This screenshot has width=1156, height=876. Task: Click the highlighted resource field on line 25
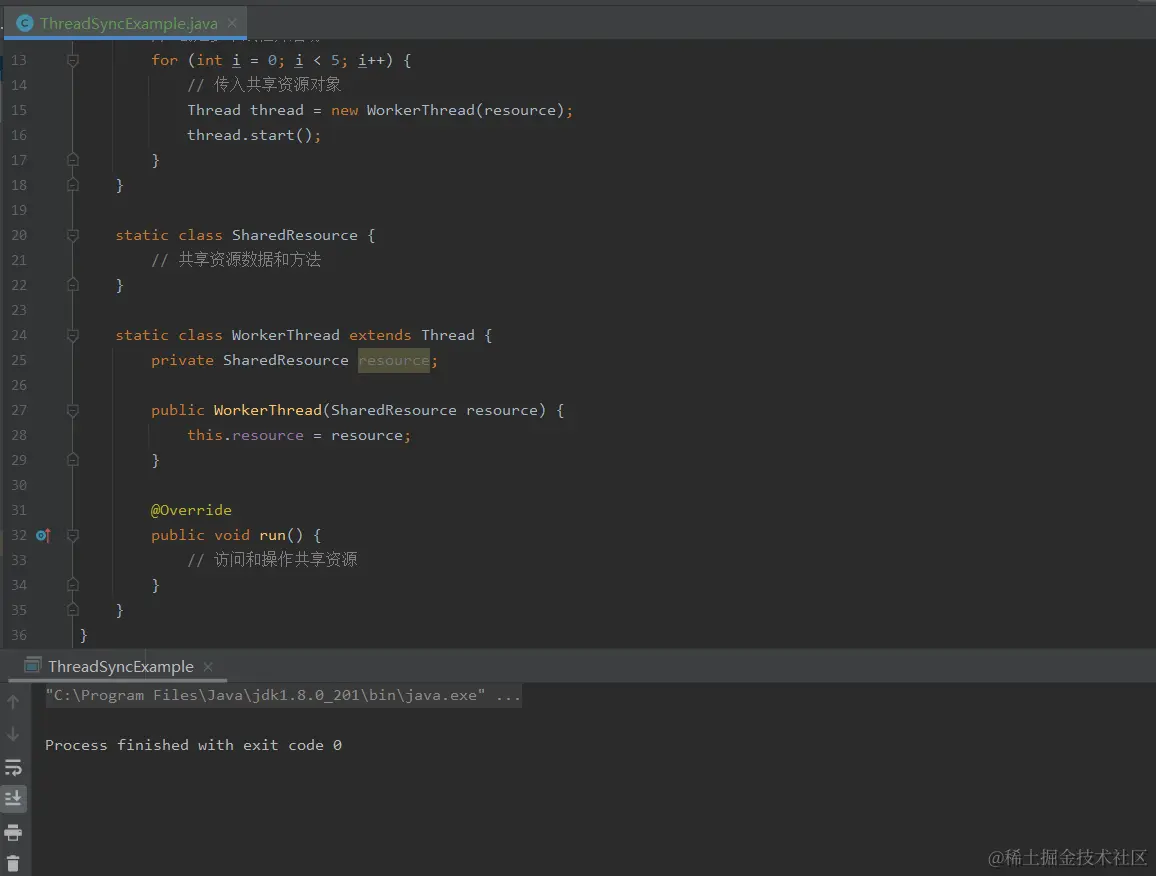click(394, 361)
